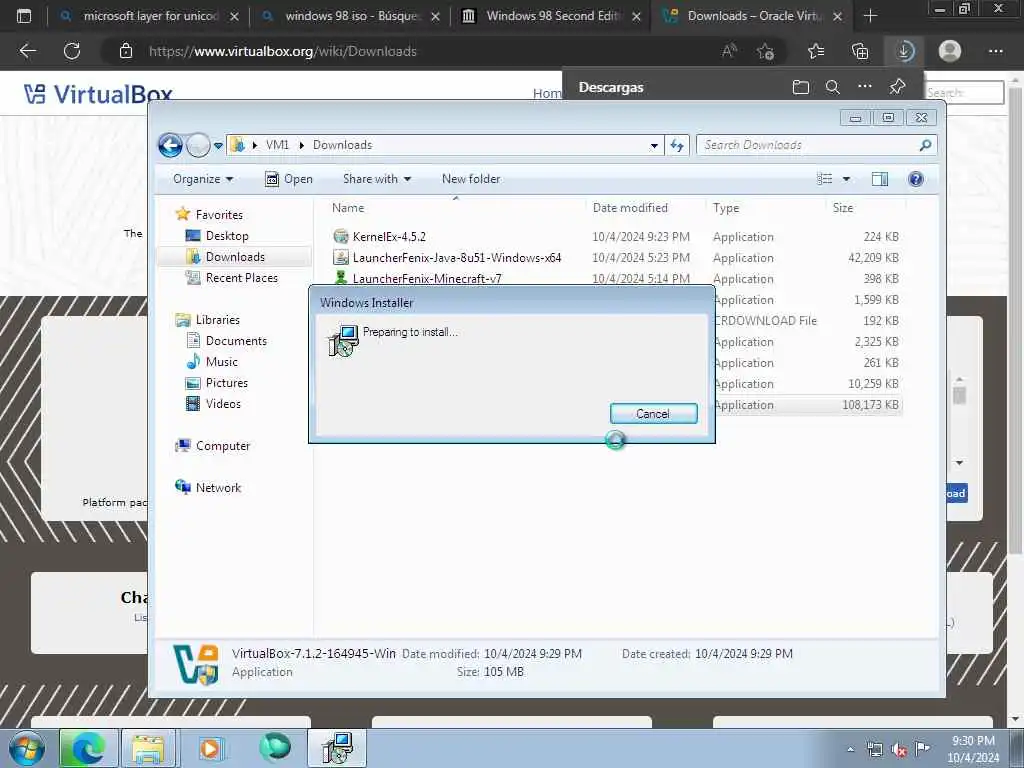Viewport: 1024px width, 768px height.
Task: Change the view style icon
Action: (825, 179)
